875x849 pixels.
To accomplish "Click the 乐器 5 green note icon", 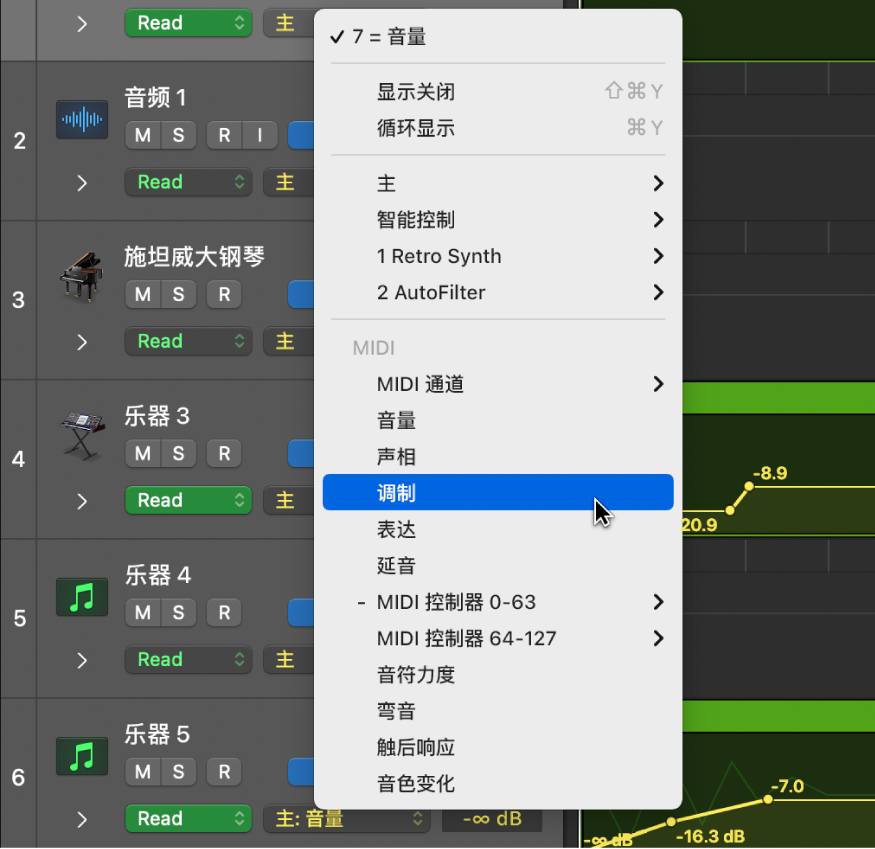I will (x=81, y=756).
